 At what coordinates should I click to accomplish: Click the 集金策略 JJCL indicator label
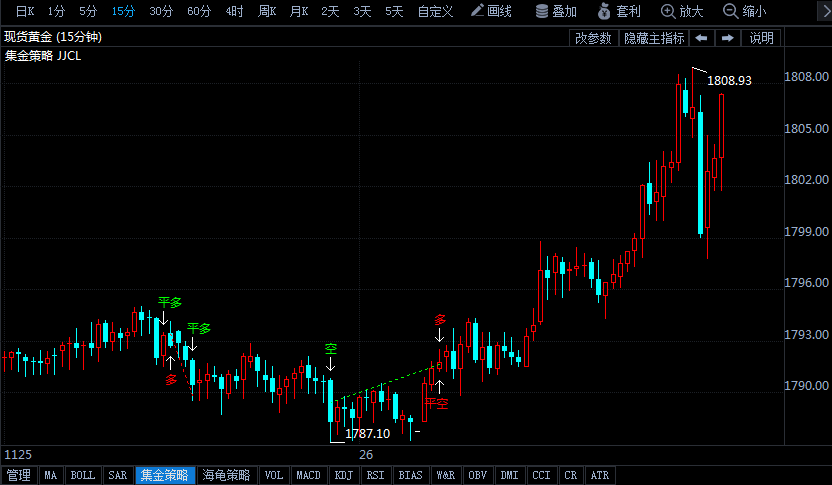tap(43, 56)
